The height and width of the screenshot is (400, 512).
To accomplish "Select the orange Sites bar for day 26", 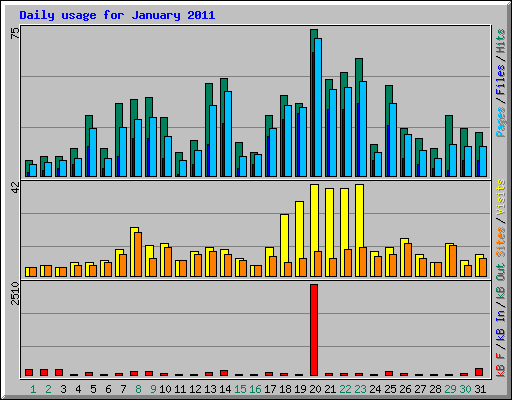I will (x=408, y=260).
